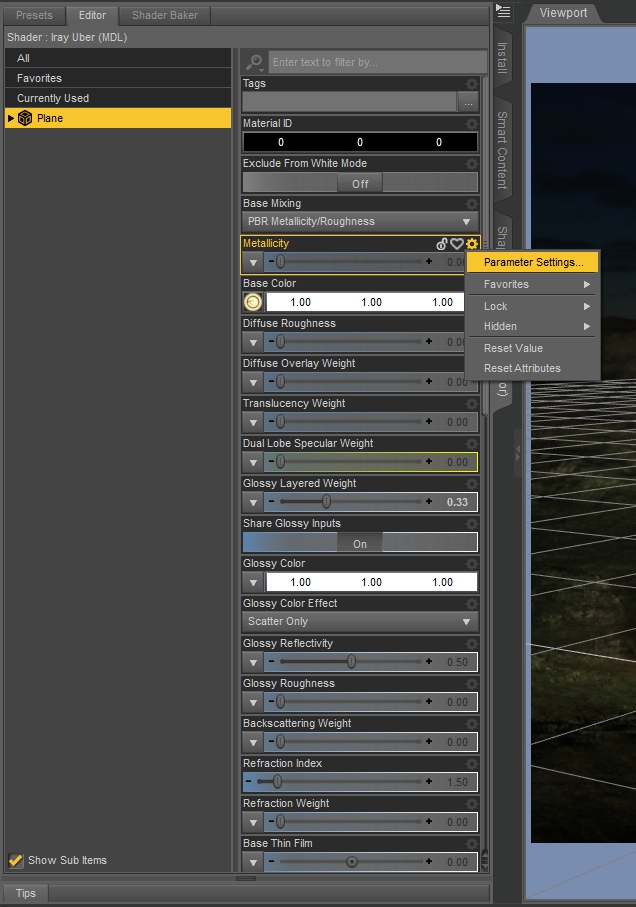Add Metallicity to favorites with heart icon

pos(457,244)
